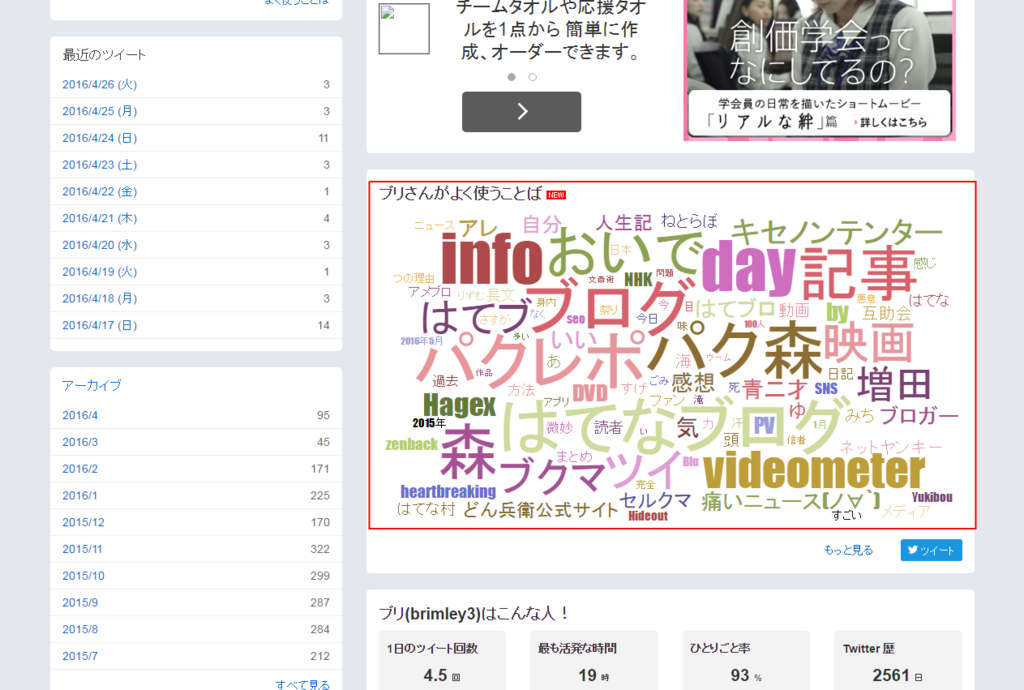
Task: Open tweets from 2016/4/18 (月)
Action: coord(99,298)
